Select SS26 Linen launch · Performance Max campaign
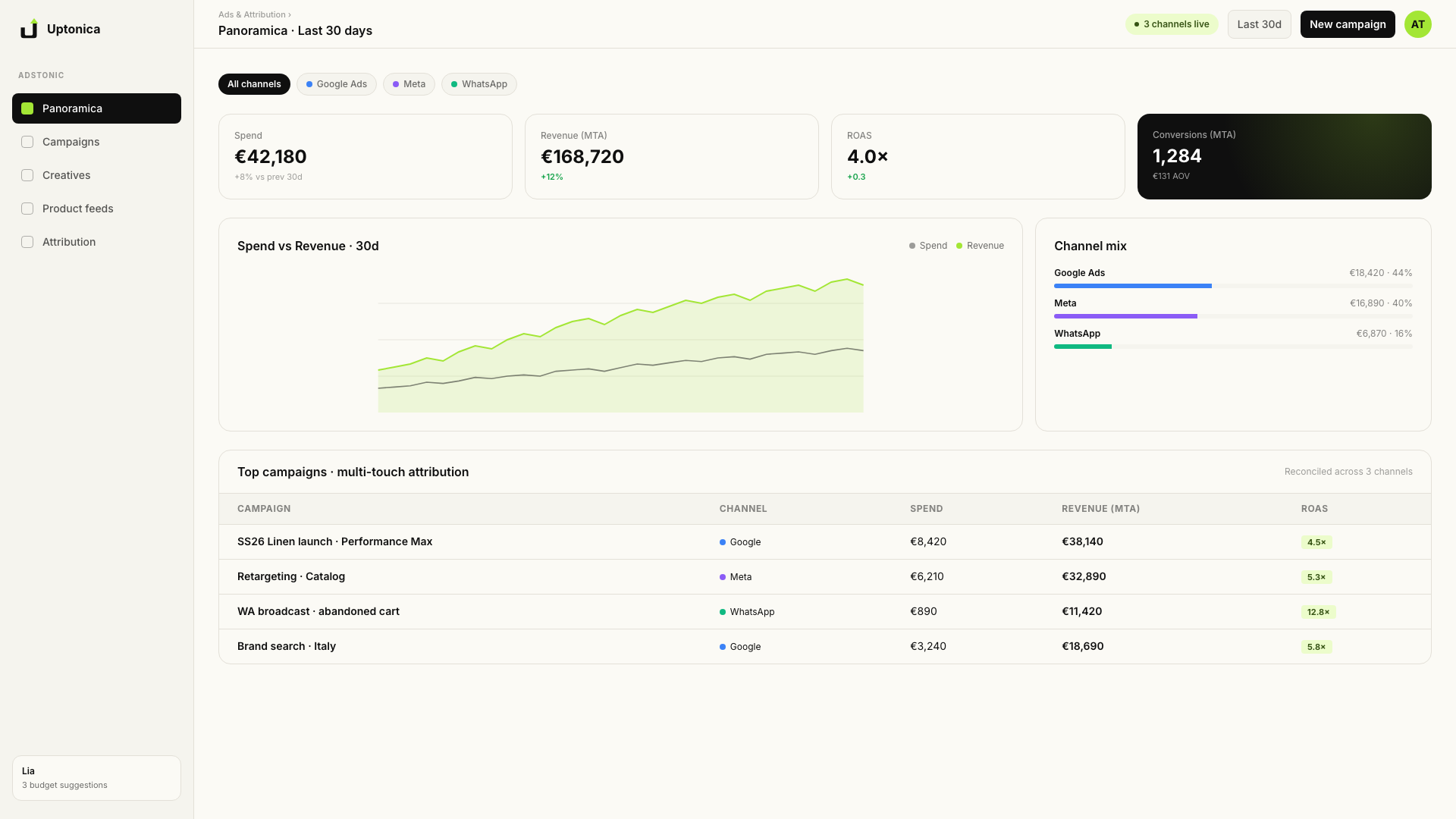The height and width of the screenshot is (819, 1456). click(x=825, y=542)
